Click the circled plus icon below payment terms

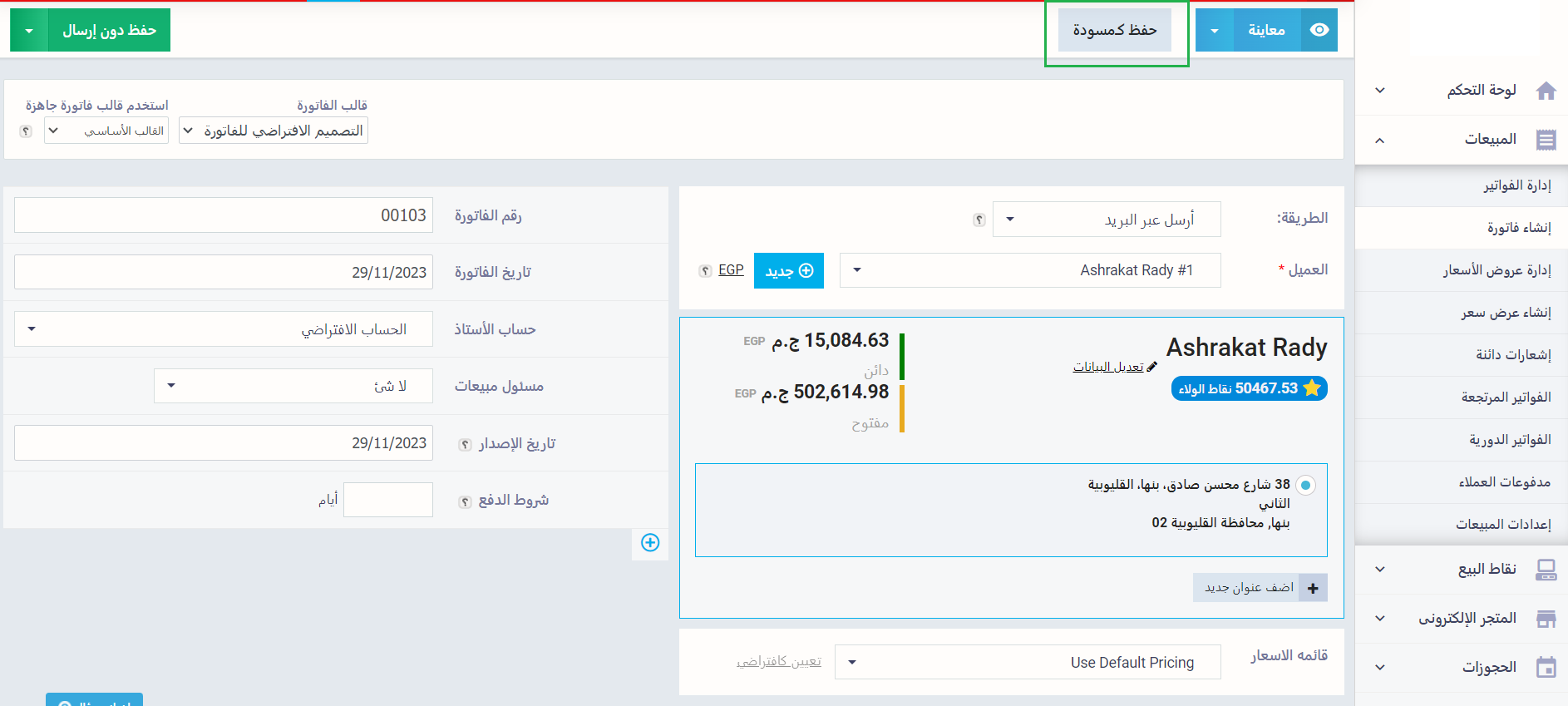(650, 543)
